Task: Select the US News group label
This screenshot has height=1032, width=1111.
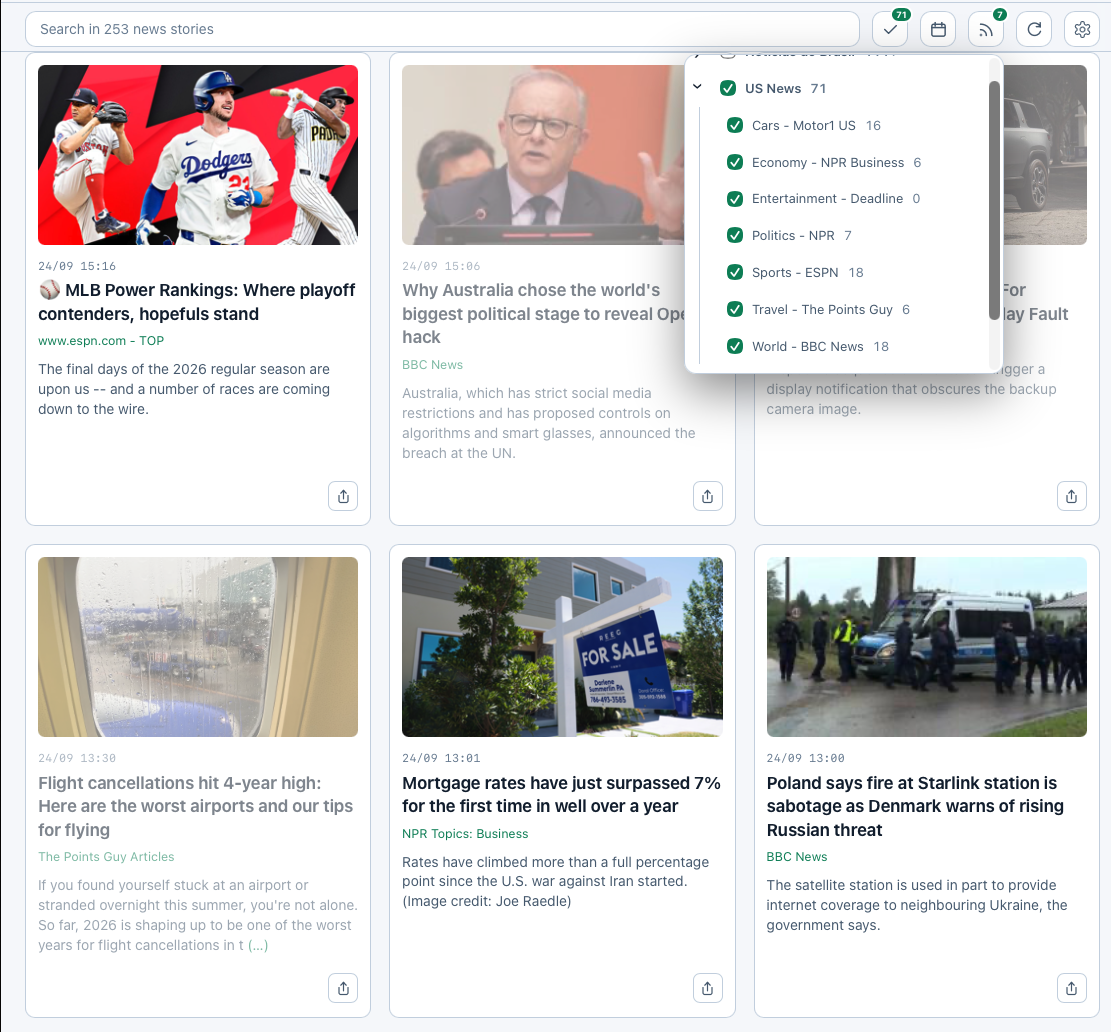Action: coord(773,89)
